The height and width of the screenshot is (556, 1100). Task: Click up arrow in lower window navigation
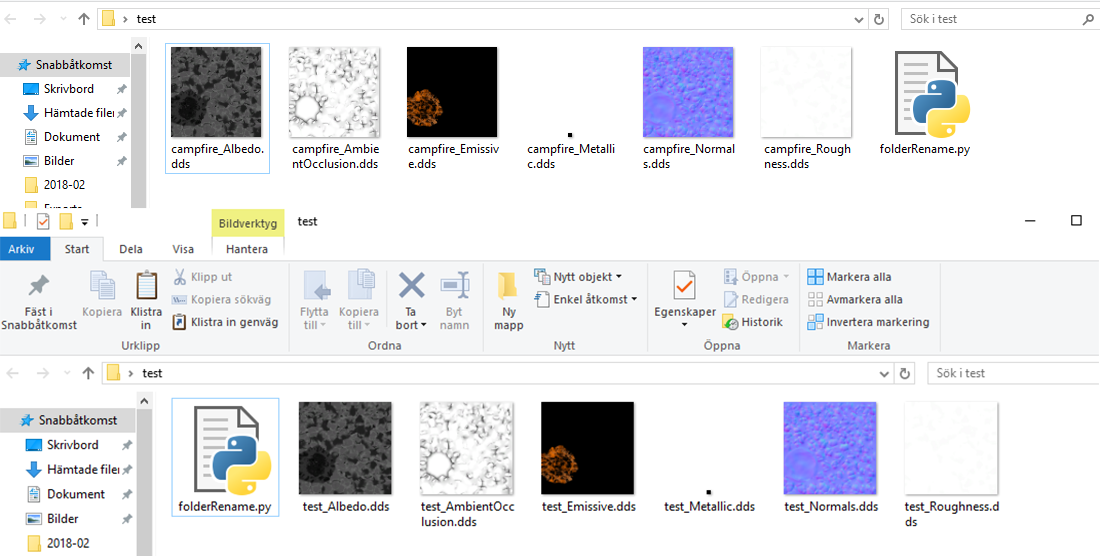[x=88, y=373]
